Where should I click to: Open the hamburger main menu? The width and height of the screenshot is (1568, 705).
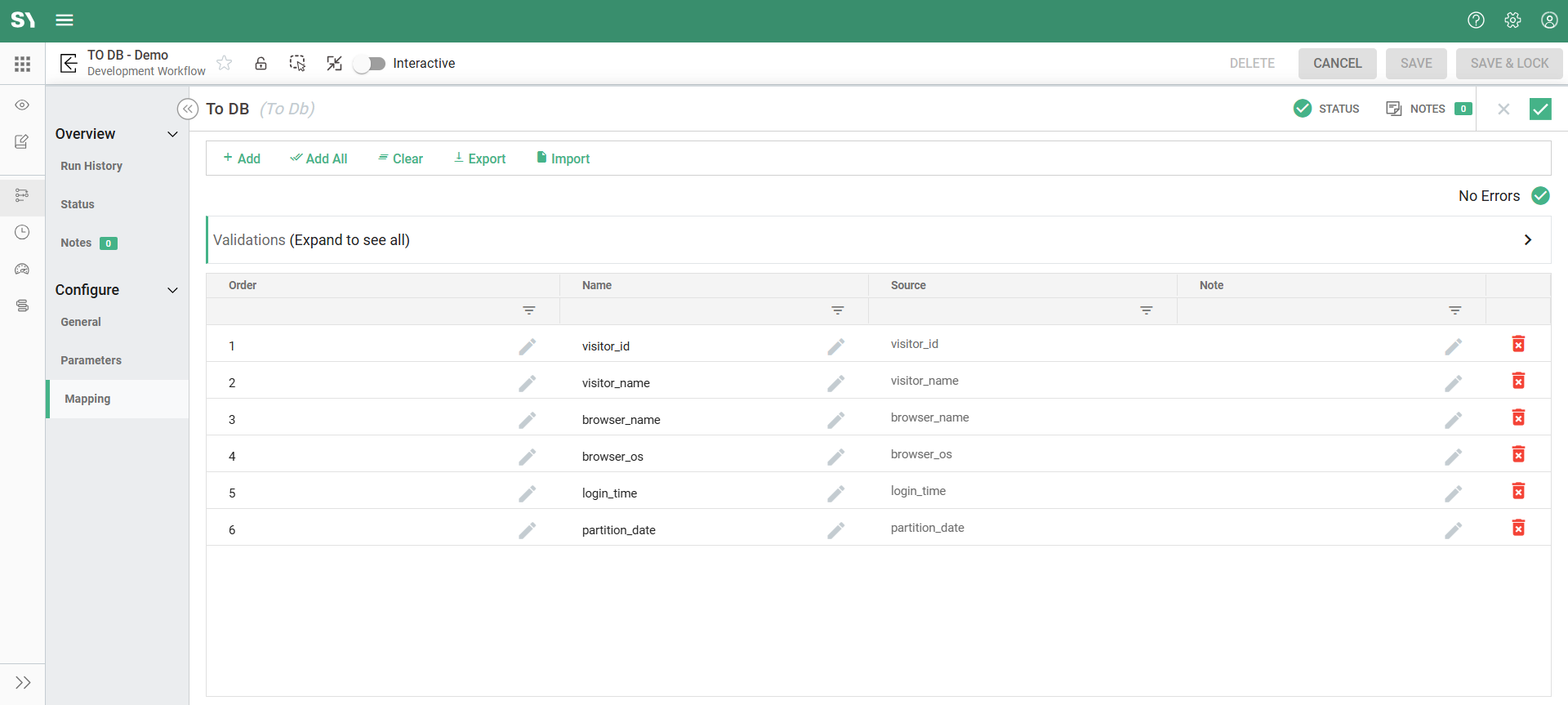coord(65,20)
